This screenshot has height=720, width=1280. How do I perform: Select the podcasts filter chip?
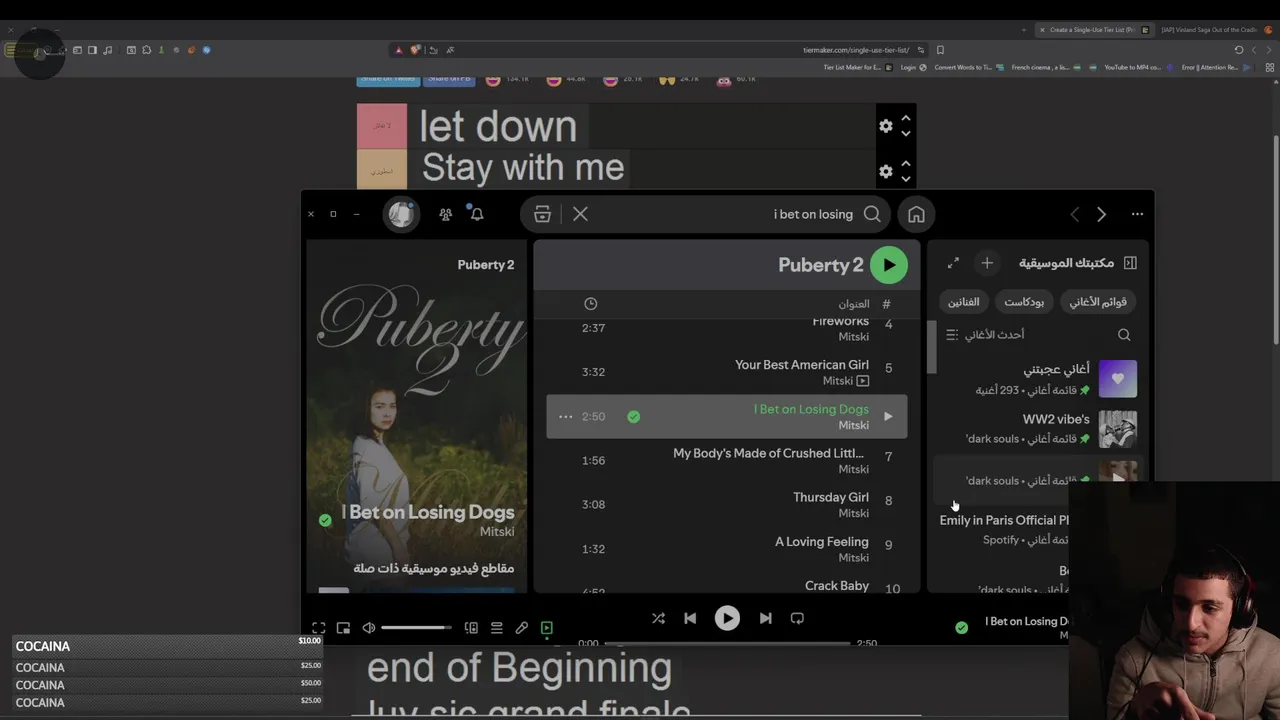tap(1024, 302)
